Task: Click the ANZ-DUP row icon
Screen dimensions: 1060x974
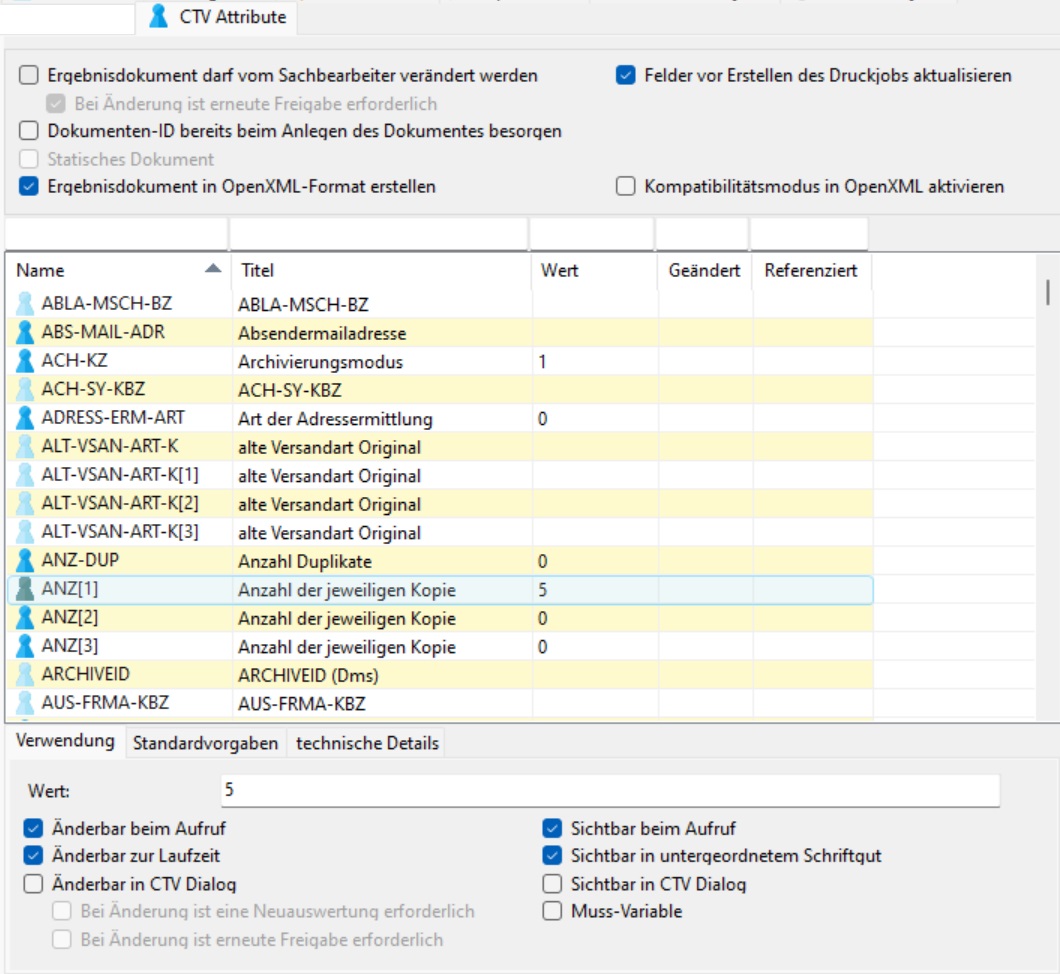Action: pos(25,560)
